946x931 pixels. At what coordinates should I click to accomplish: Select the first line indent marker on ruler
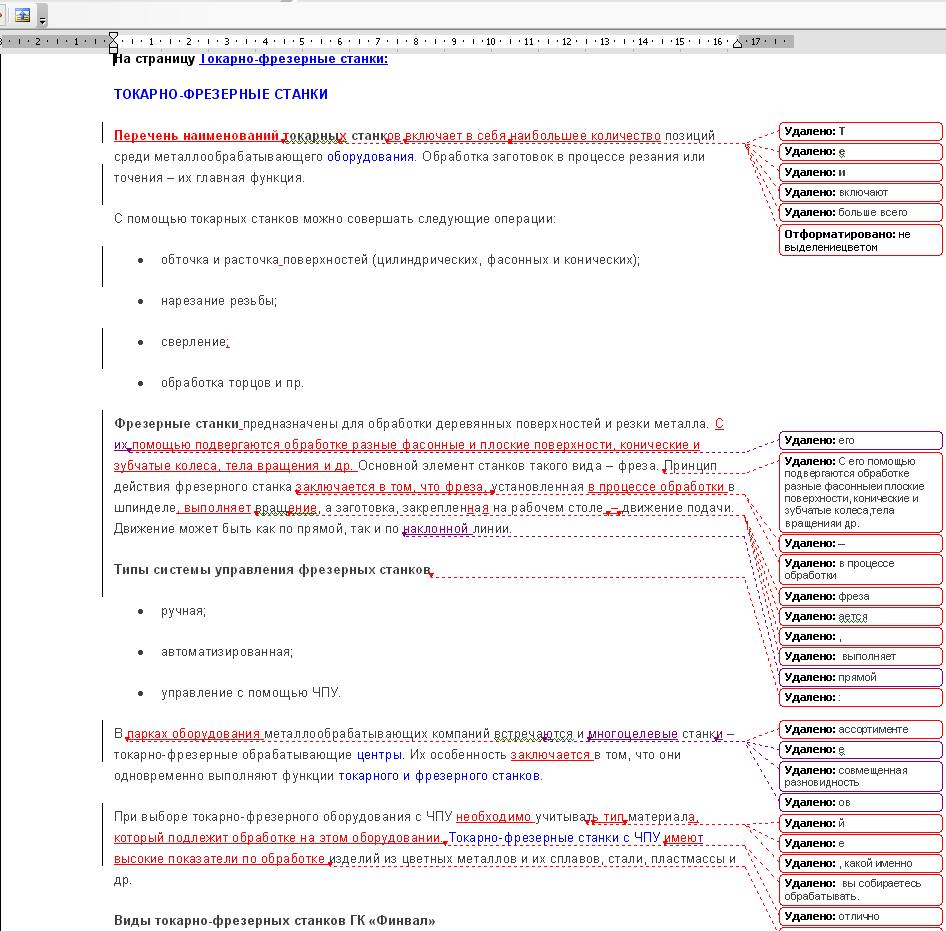coord(113,36)
